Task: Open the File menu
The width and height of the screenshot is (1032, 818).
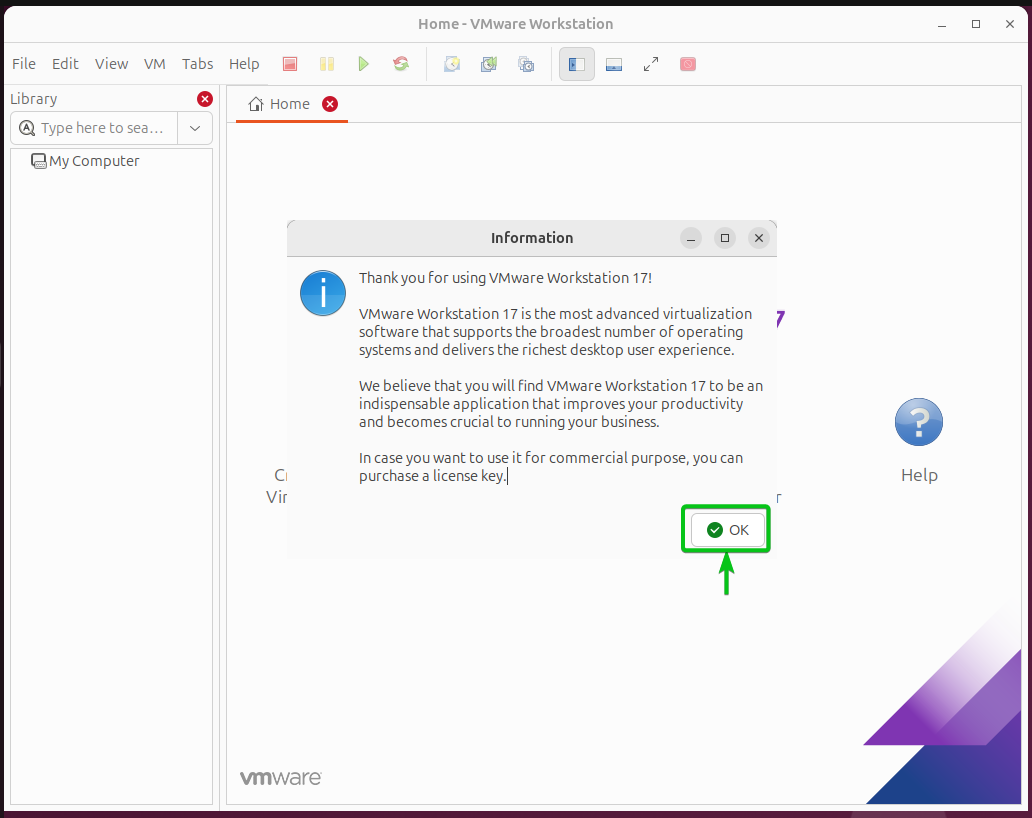Action: click(x=24, y=64)
